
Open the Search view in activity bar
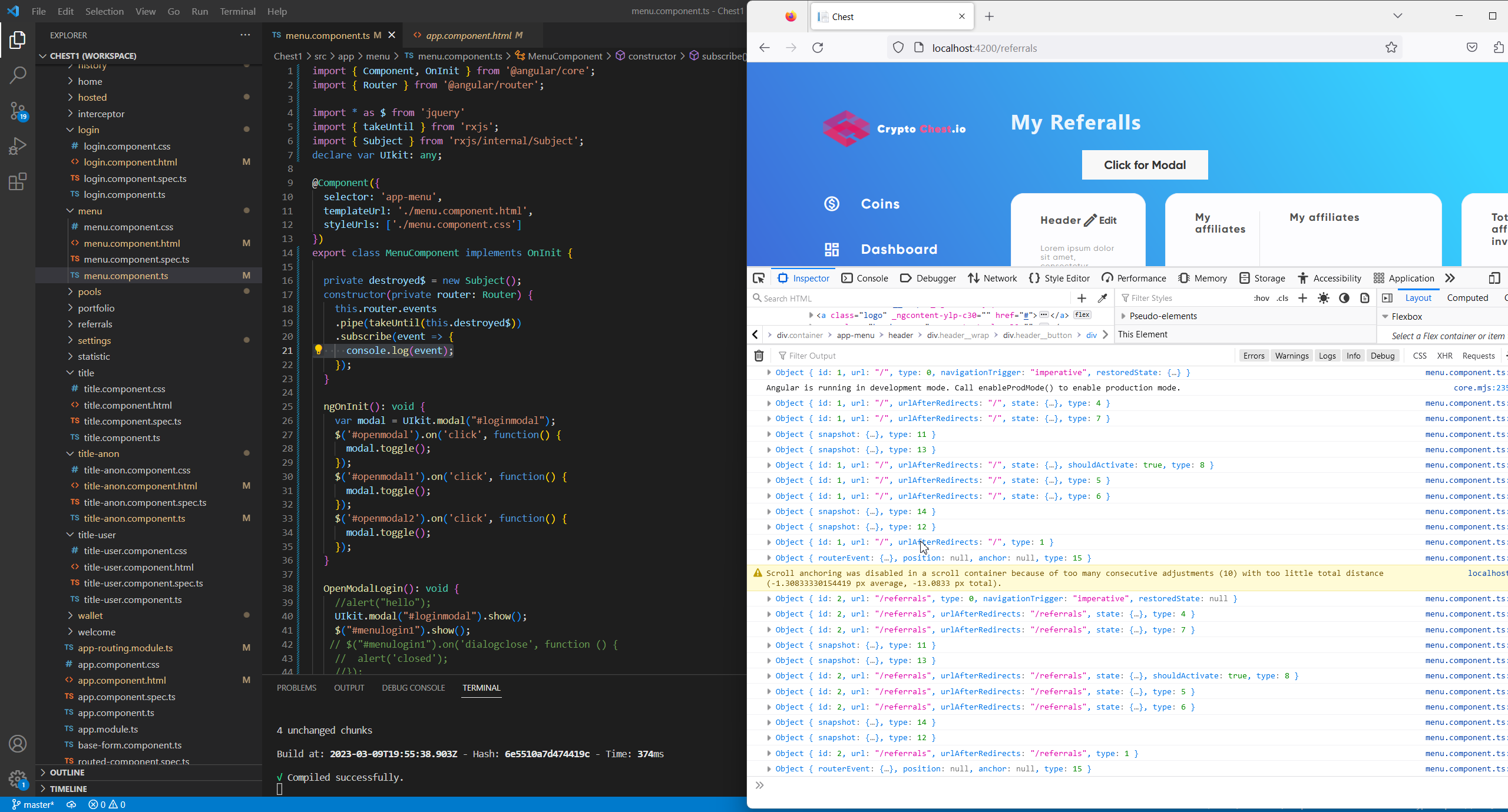[18, 75]
